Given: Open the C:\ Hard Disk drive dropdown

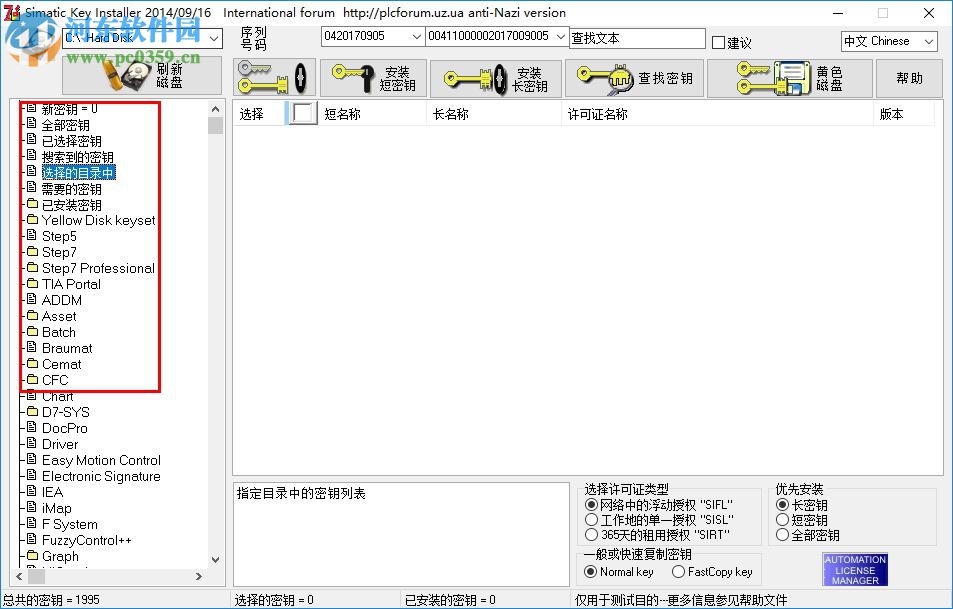Looking at the screenshot, I should (x=216, y=37).
